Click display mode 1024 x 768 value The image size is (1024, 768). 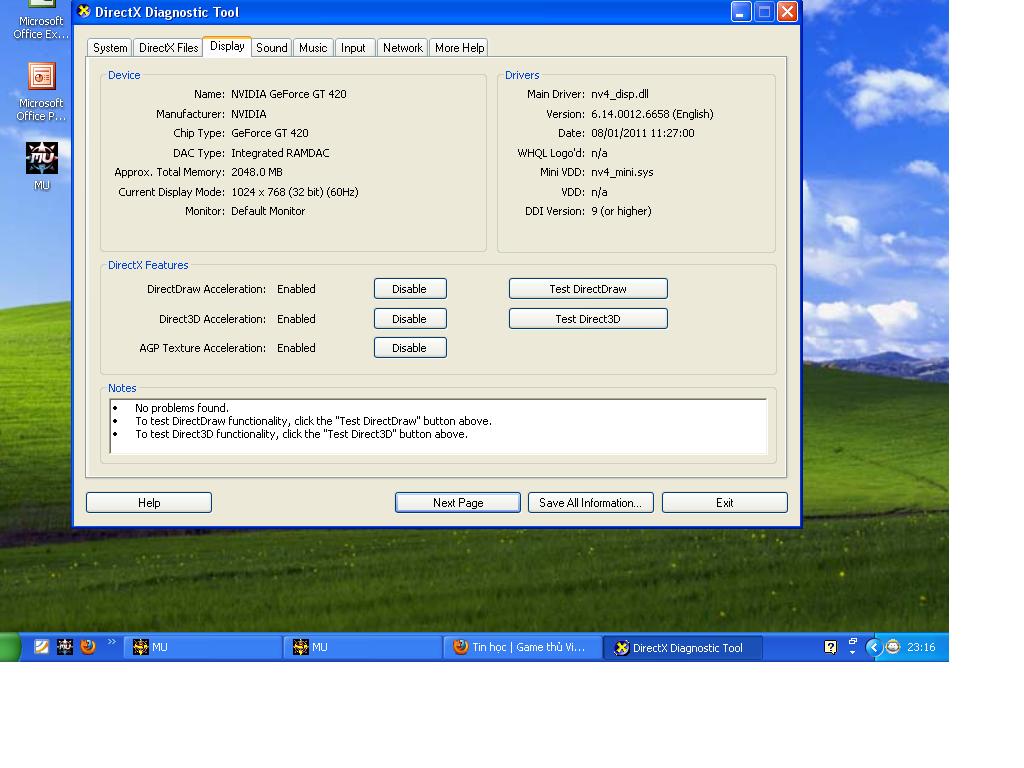[x=295, y=192]
